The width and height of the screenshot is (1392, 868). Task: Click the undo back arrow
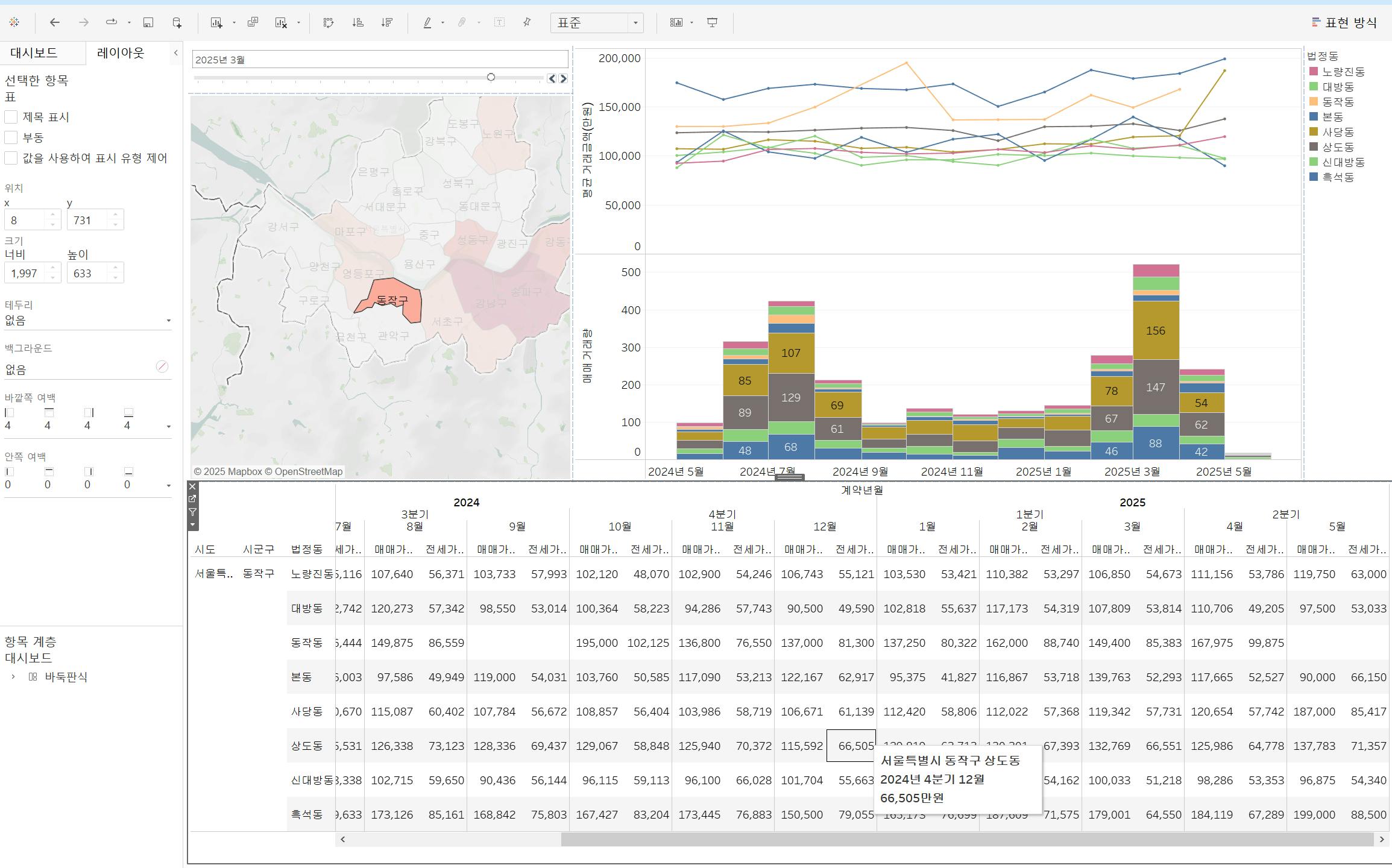point(55,22)
